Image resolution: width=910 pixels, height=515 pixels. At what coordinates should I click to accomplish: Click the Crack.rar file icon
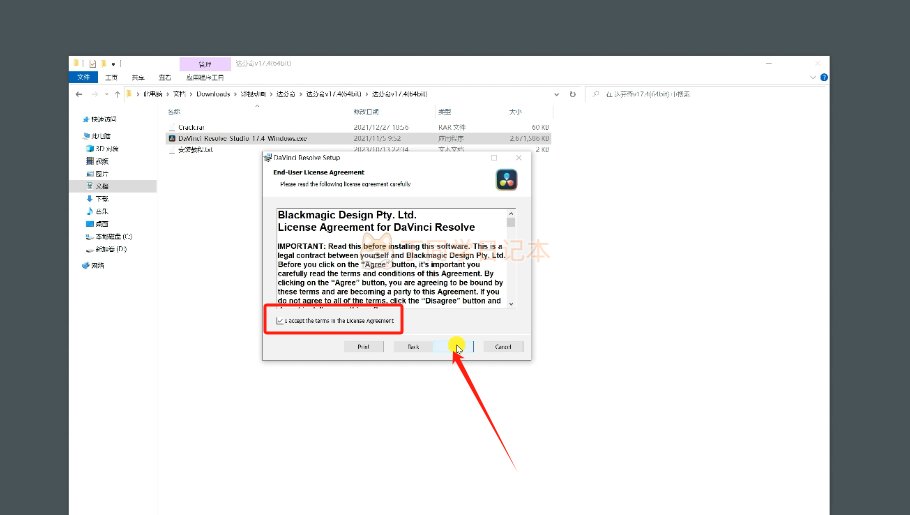[172, 127]
